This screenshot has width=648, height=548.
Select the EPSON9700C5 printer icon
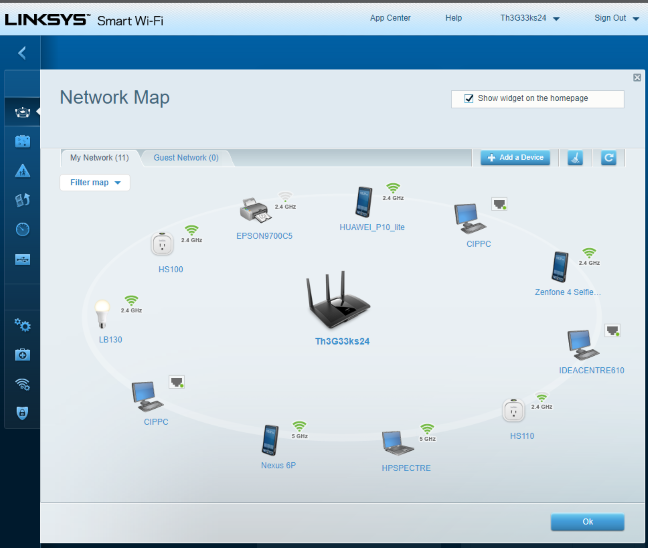(255, 210)
